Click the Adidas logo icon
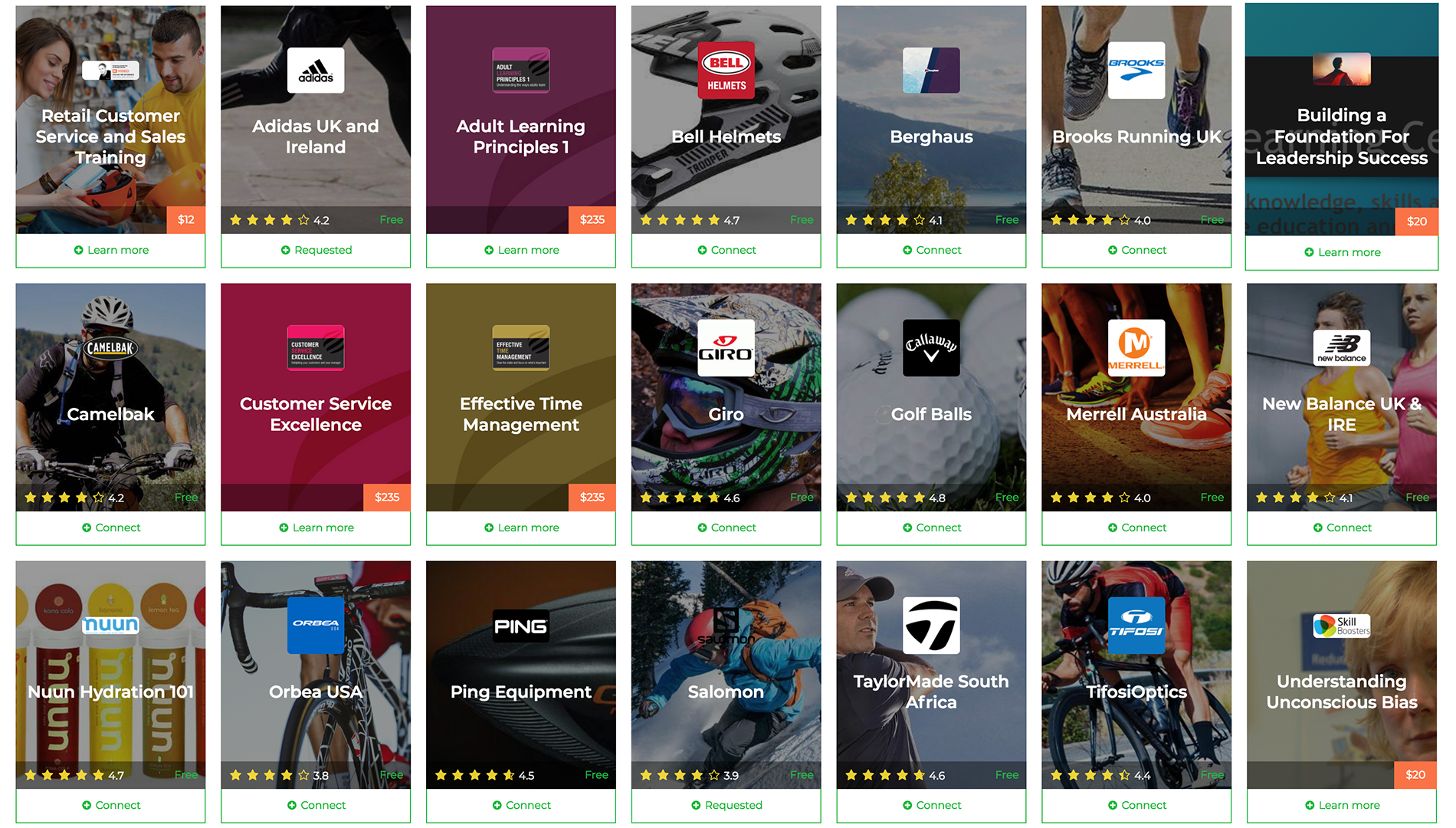 point(316,71)
